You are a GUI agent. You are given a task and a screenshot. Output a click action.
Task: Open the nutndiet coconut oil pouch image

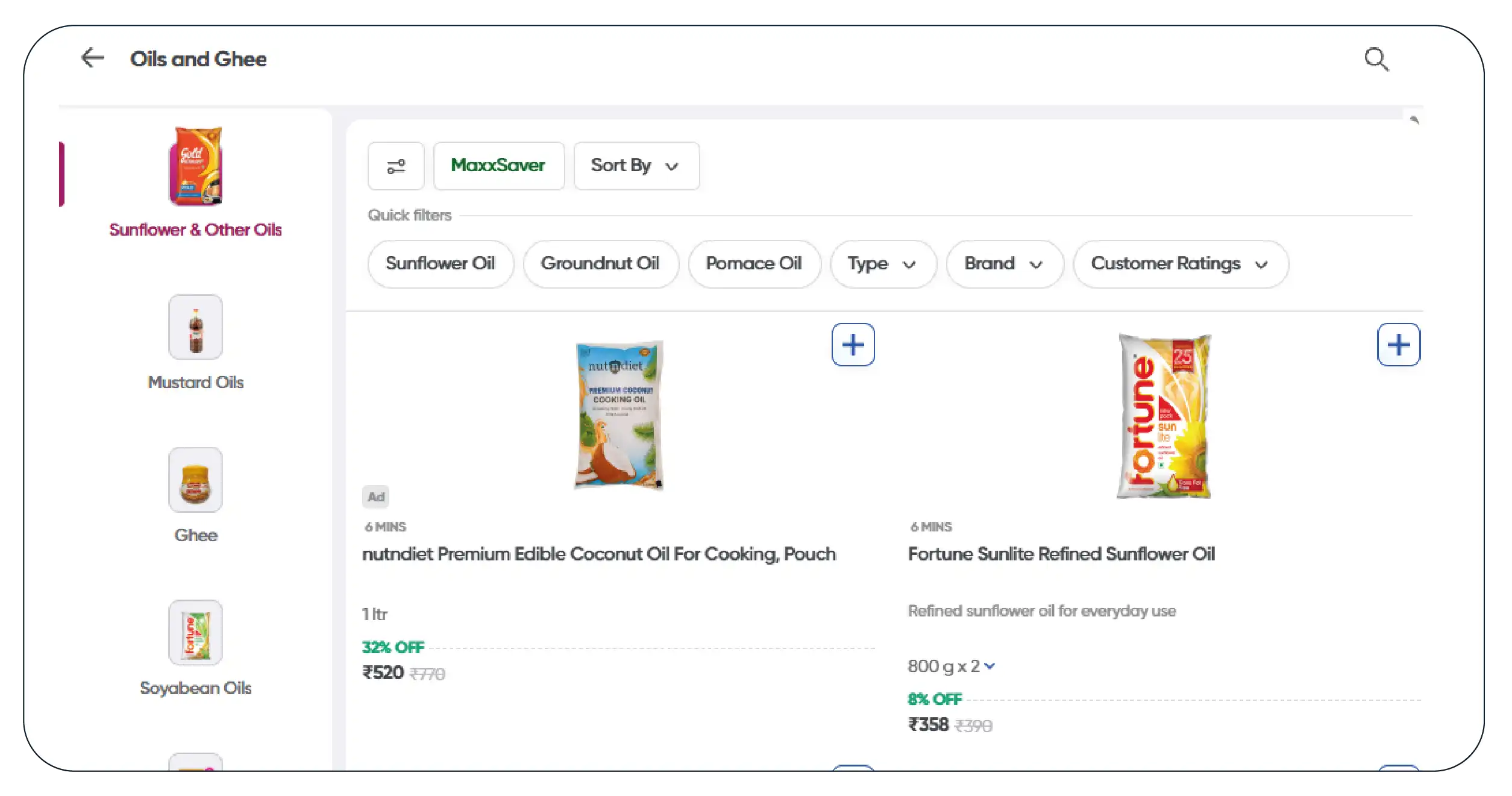[619, 415]
